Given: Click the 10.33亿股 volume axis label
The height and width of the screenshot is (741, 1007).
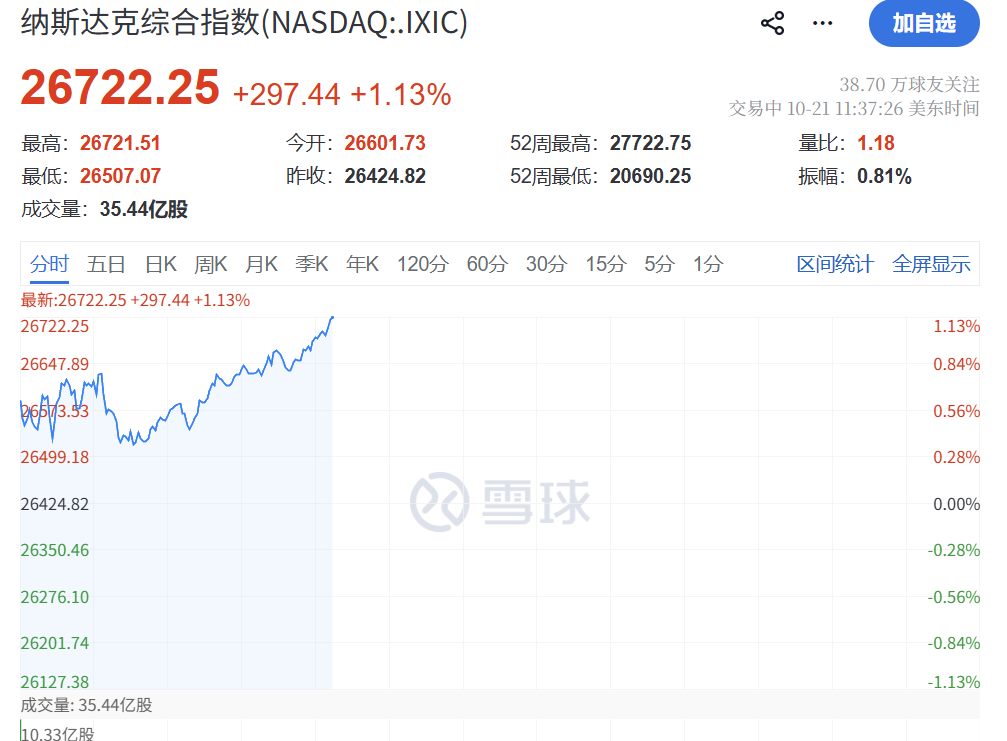Looking at the screenshot, I should (x=58, y=733).
